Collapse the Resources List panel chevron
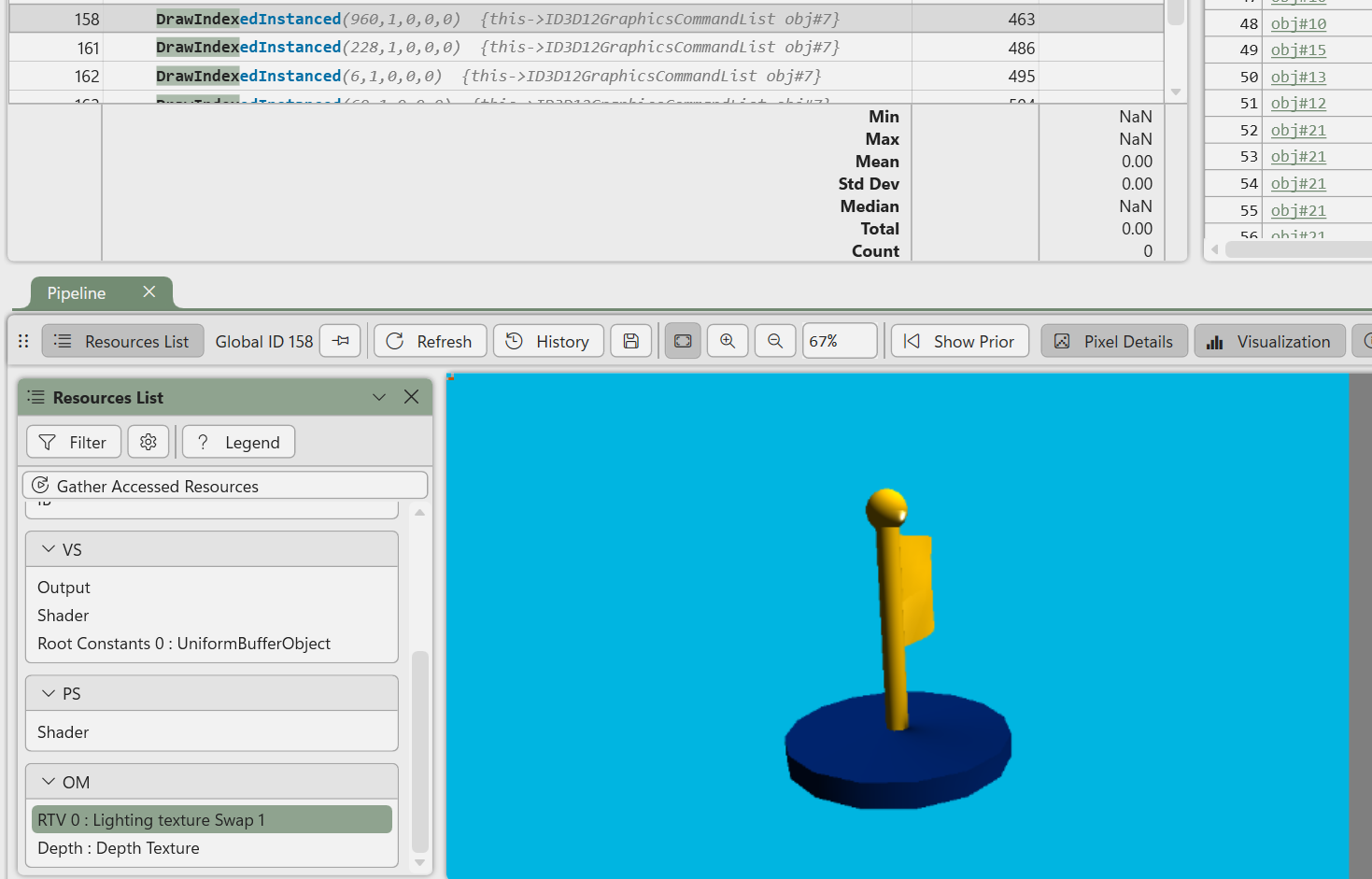 click(379, 397)
